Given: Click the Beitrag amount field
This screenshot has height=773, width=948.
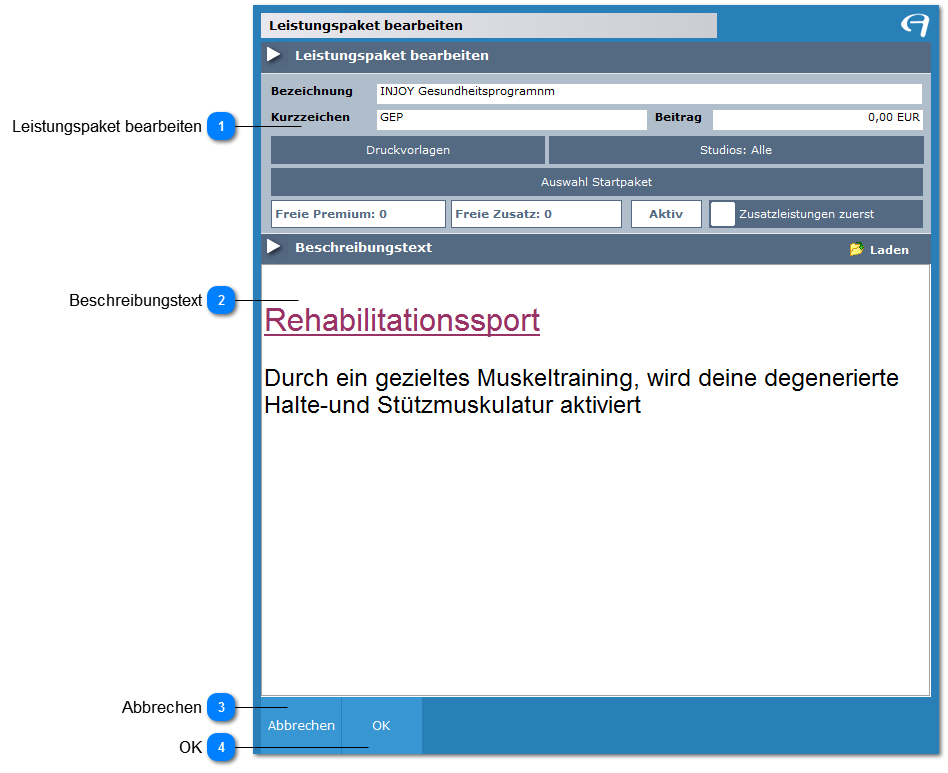Looking at the screenshot, I should [x=817, y=119].
